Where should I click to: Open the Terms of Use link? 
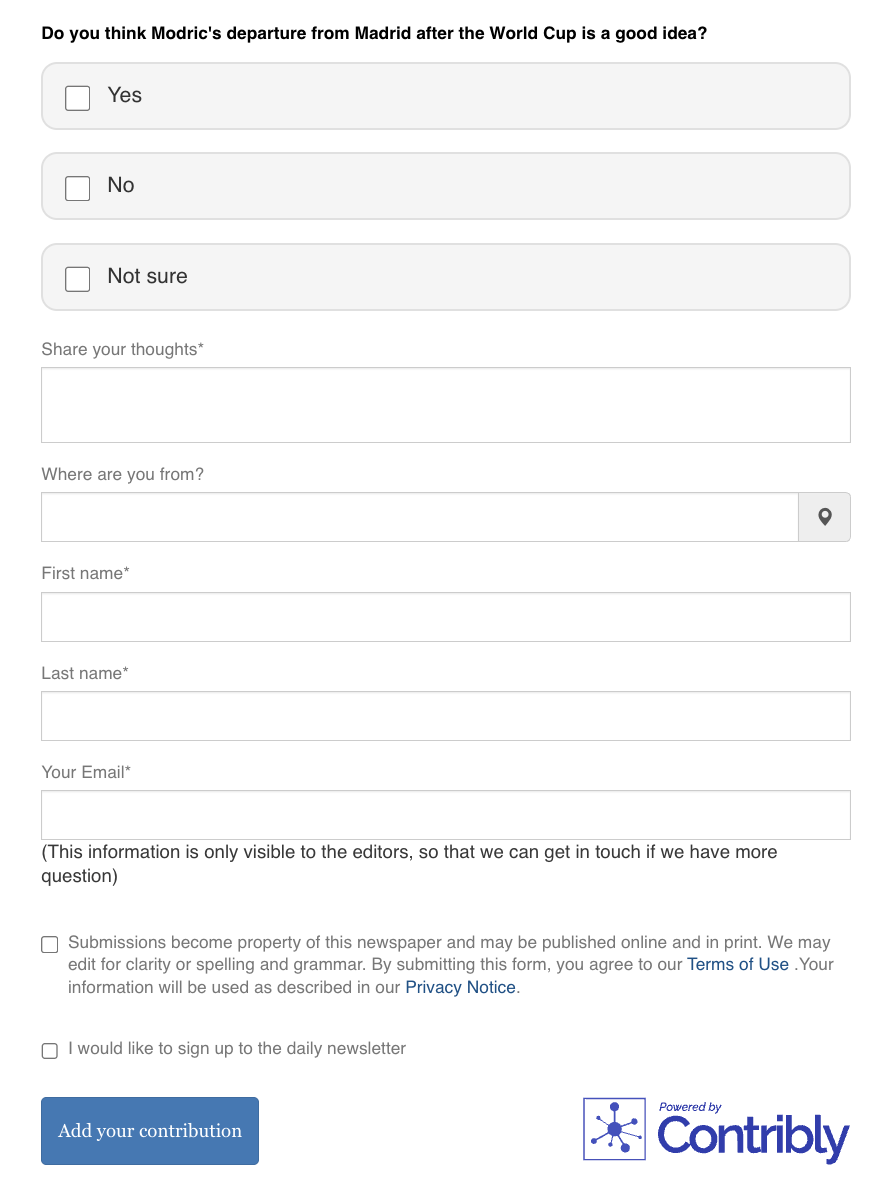(737, 965)
